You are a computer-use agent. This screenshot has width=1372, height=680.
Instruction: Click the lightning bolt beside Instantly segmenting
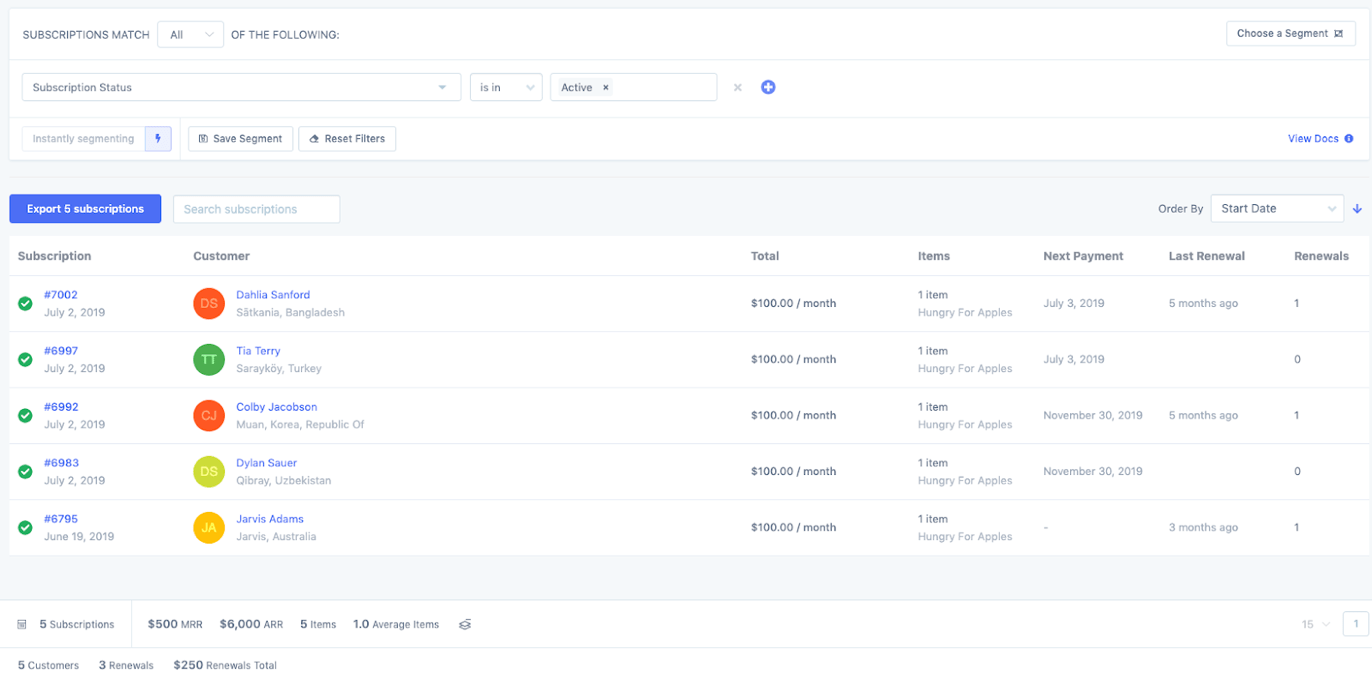pos(158,138)
